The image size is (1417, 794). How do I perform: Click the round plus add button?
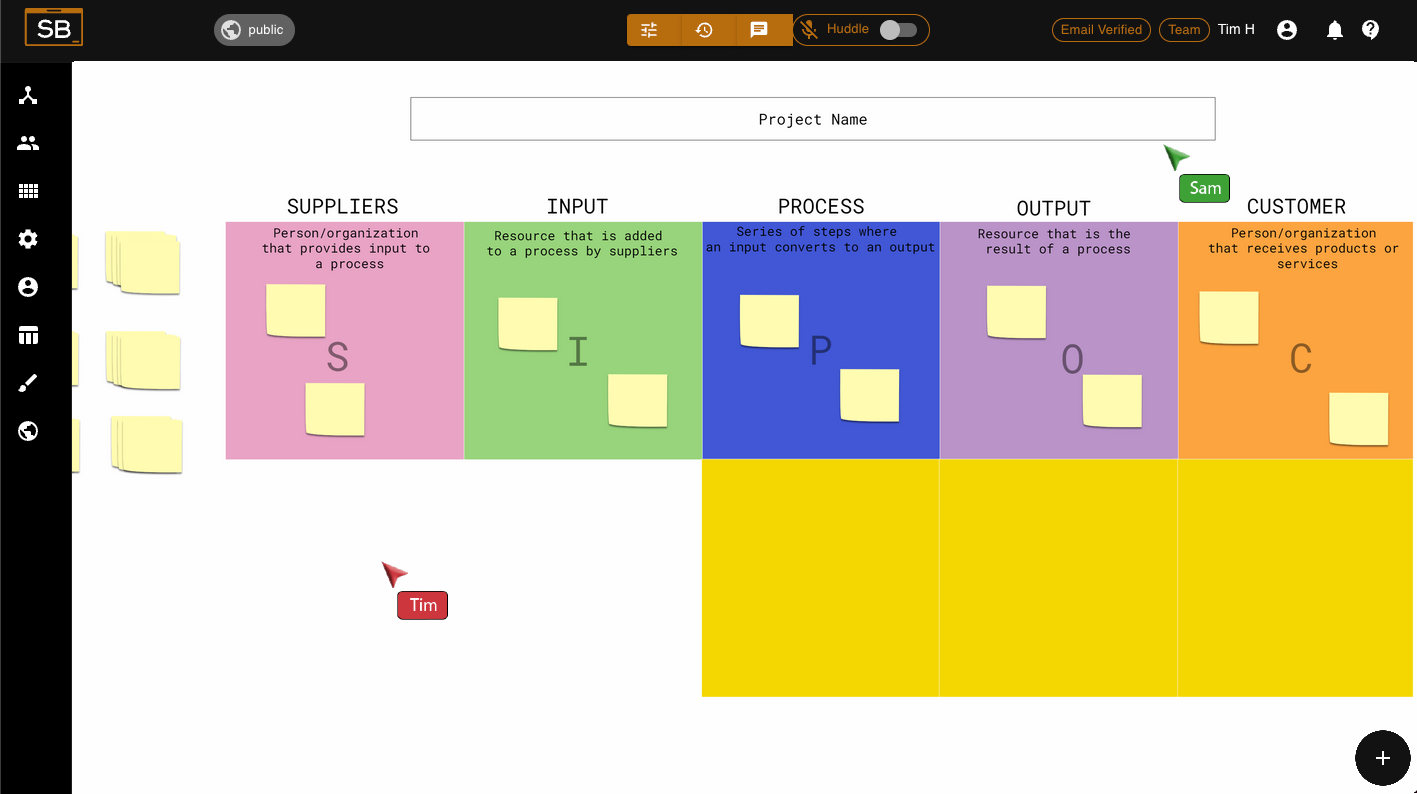(1383, 758)
